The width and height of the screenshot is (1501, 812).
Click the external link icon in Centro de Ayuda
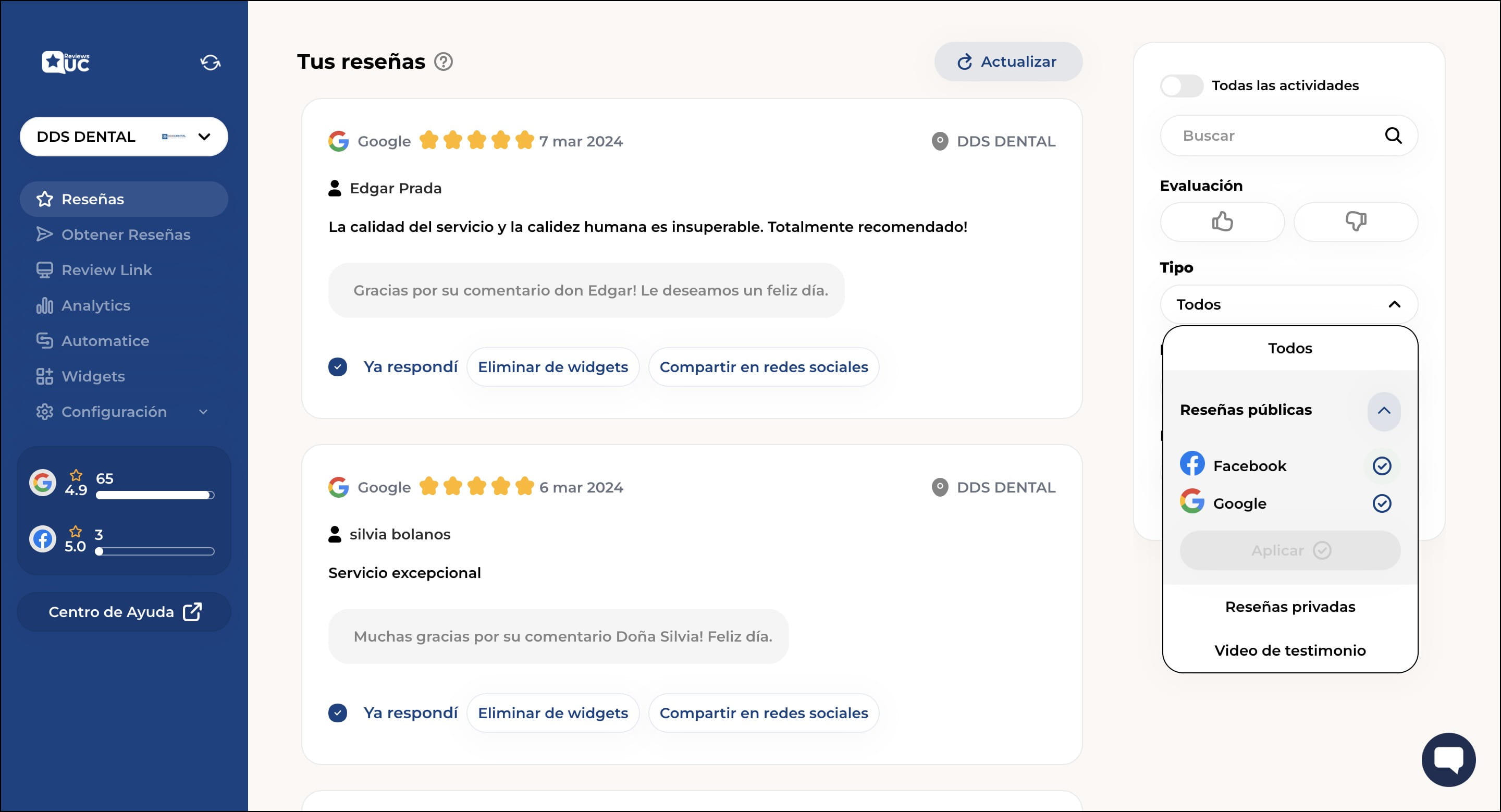[192, 612]
